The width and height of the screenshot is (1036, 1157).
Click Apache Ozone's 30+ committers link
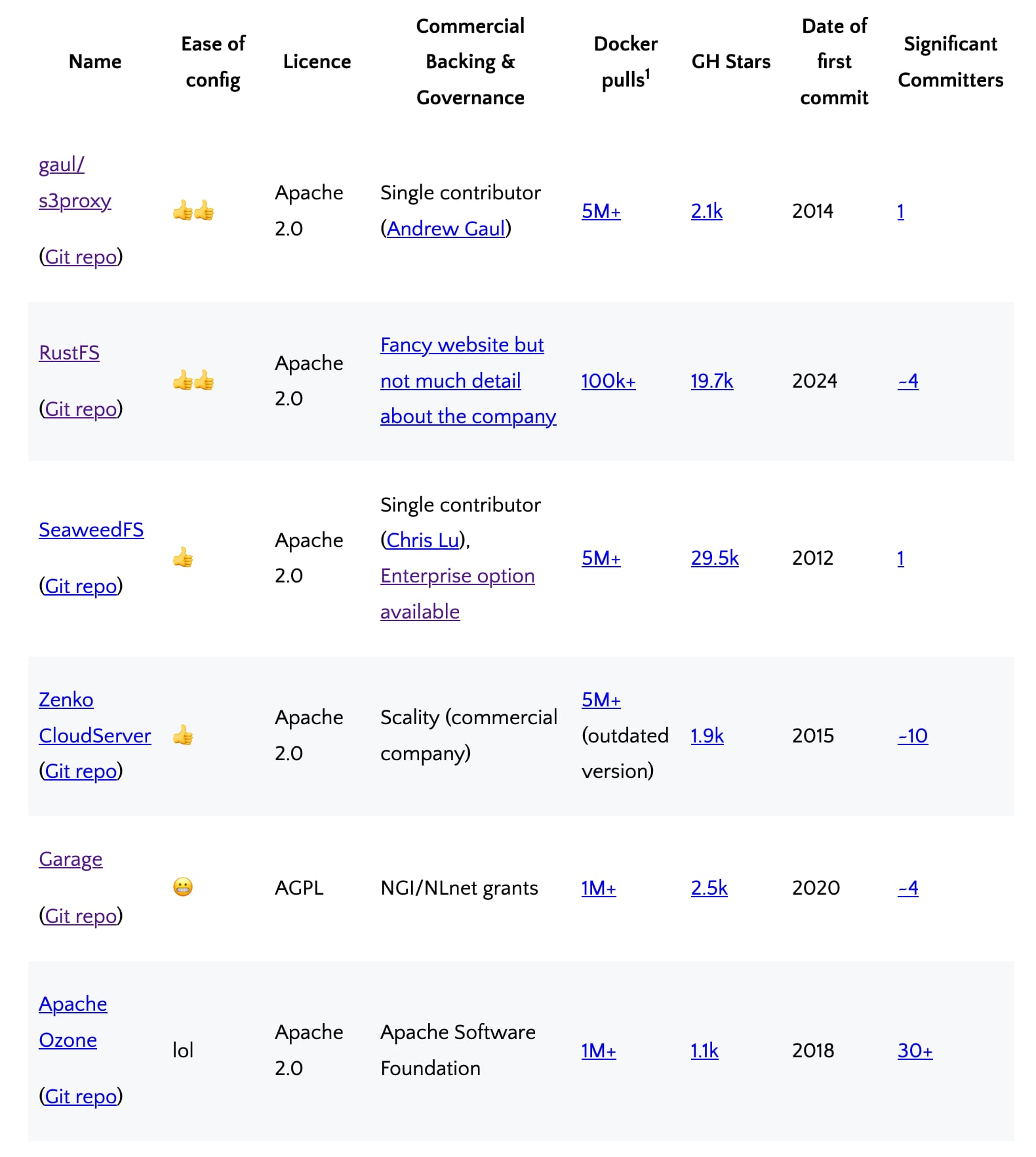click(x=915, y=1050)
